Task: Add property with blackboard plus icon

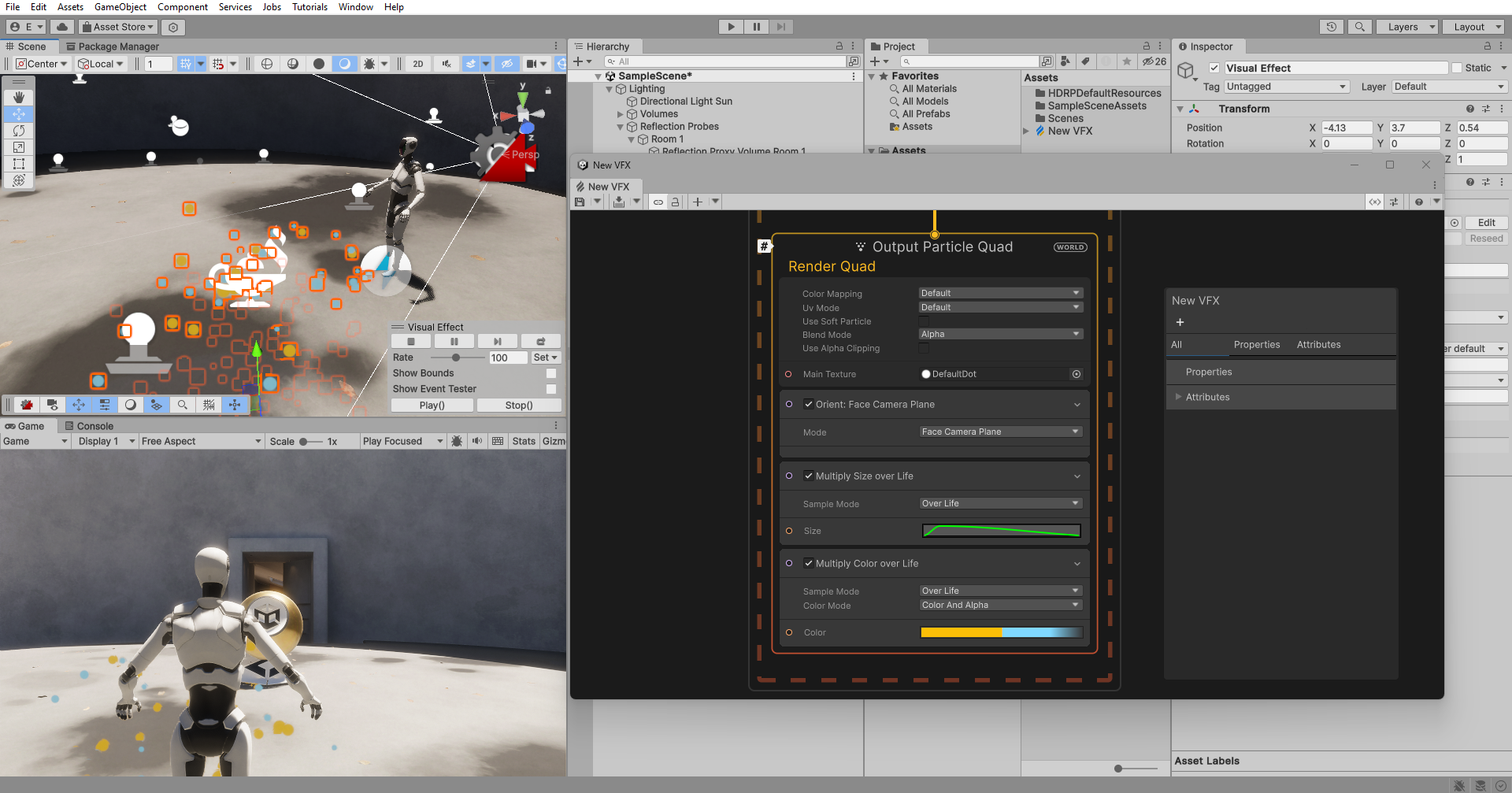Action: pyautogui.click(x=1180, y=322)
